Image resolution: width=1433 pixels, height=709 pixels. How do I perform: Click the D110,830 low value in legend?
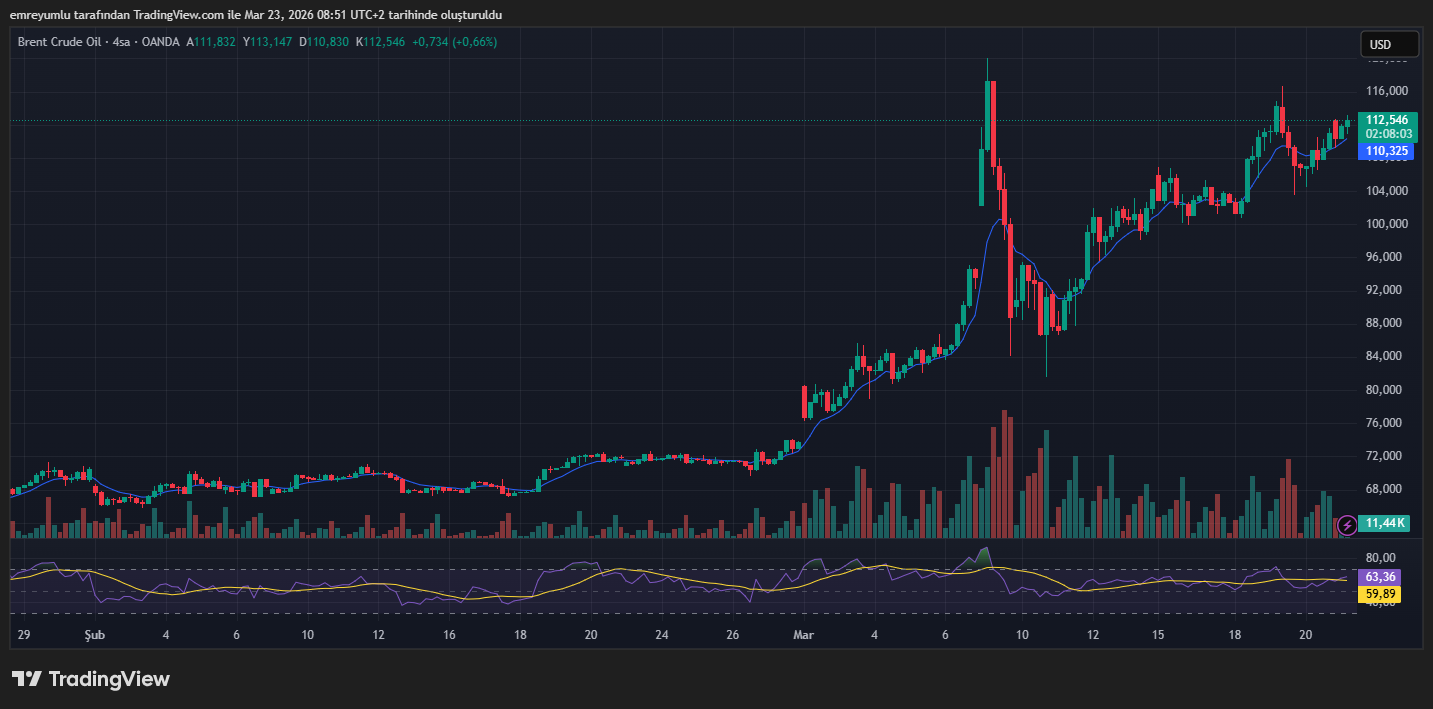[324, 42]
